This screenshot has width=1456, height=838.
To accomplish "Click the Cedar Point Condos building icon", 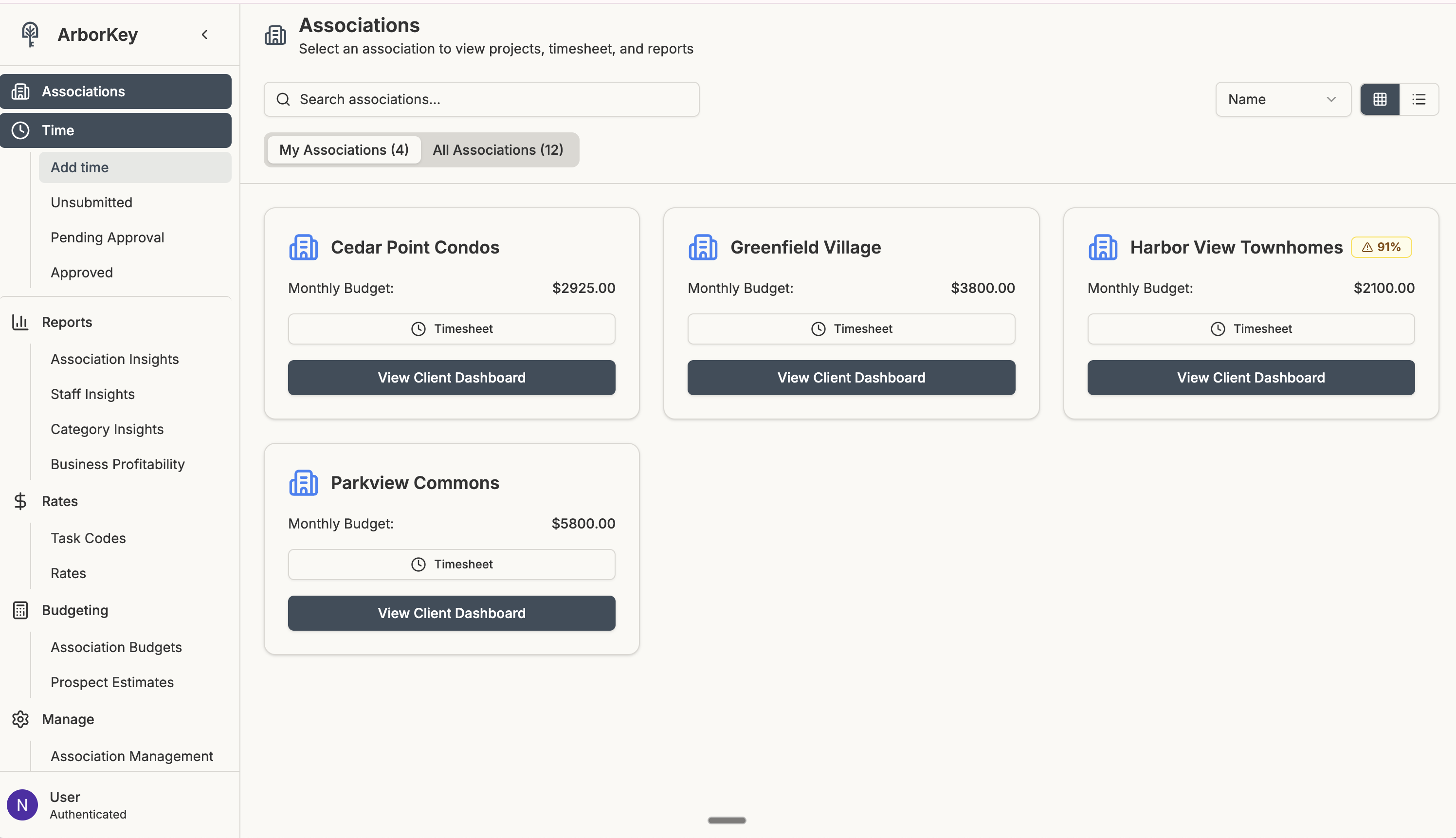I will (x=303, y=248).
